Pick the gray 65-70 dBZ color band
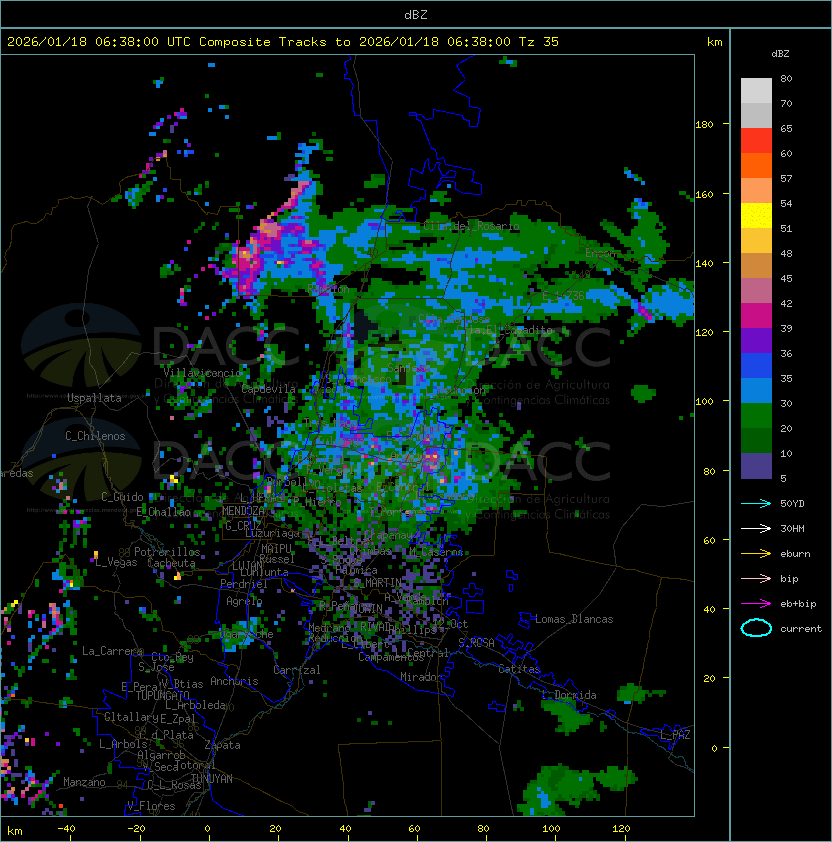 [756, 115]
